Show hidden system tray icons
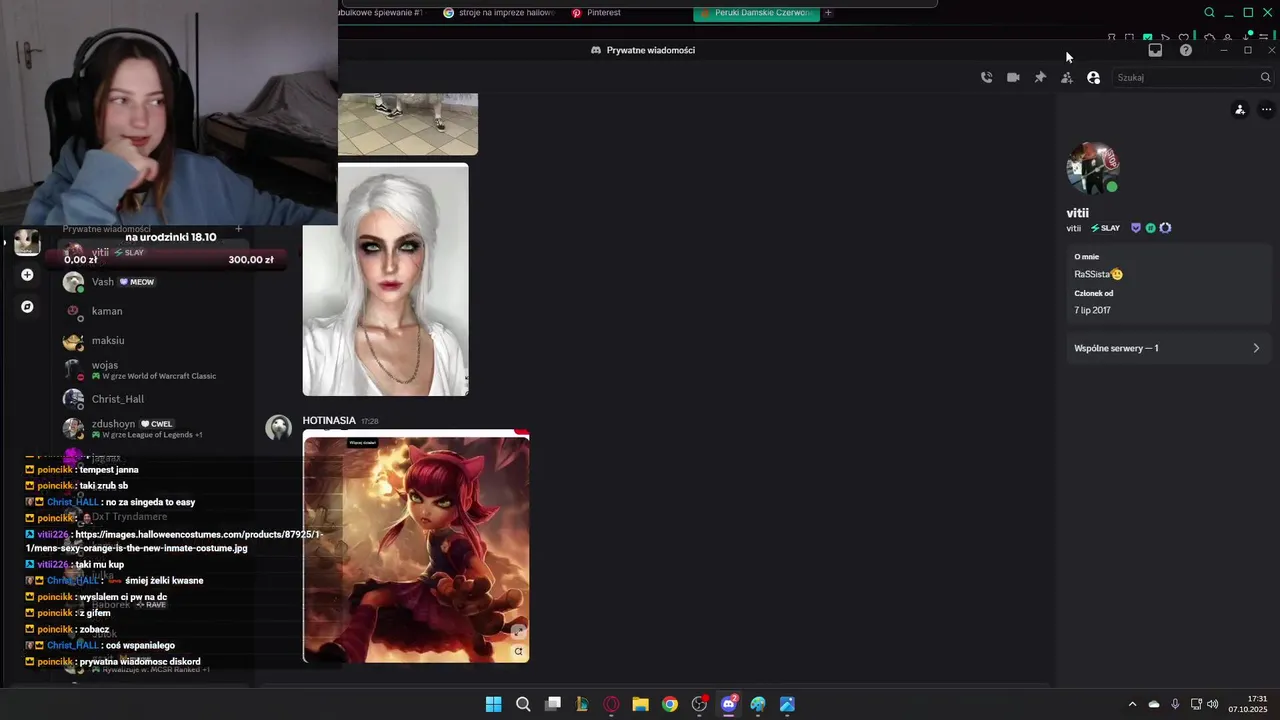The image size is (1280, 720). tap(1132, 704)
